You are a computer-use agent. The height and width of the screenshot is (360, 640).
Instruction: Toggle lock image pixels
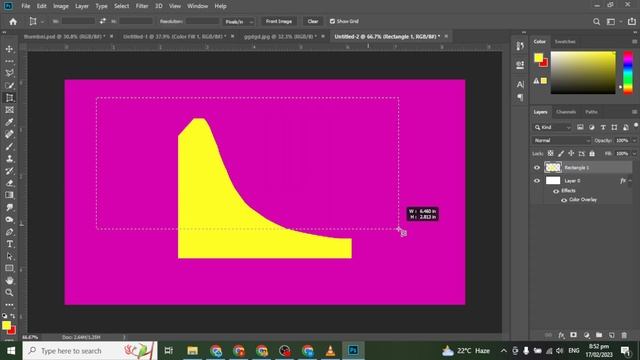[561, 153]
